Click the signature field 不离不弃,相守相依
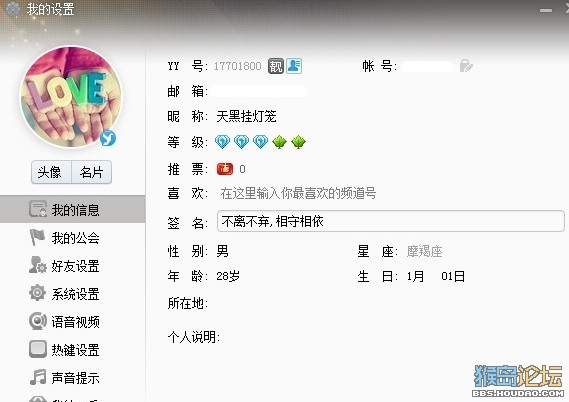Image resolution: width=569 pixels, height=402 pixels. point(390,221)
